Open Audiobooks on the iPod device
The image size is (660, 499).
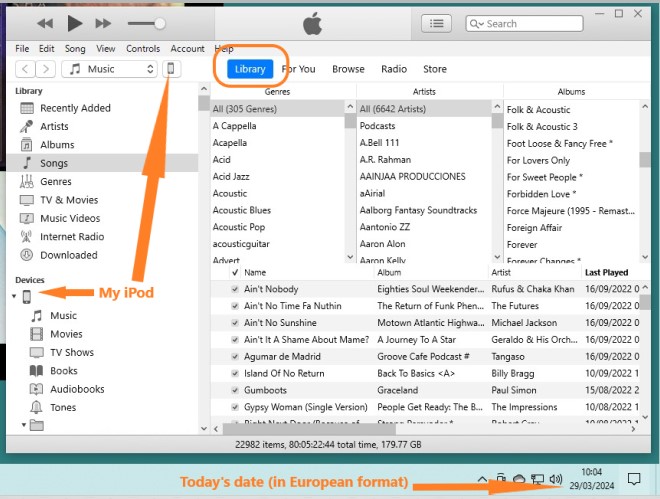[77, 389]
